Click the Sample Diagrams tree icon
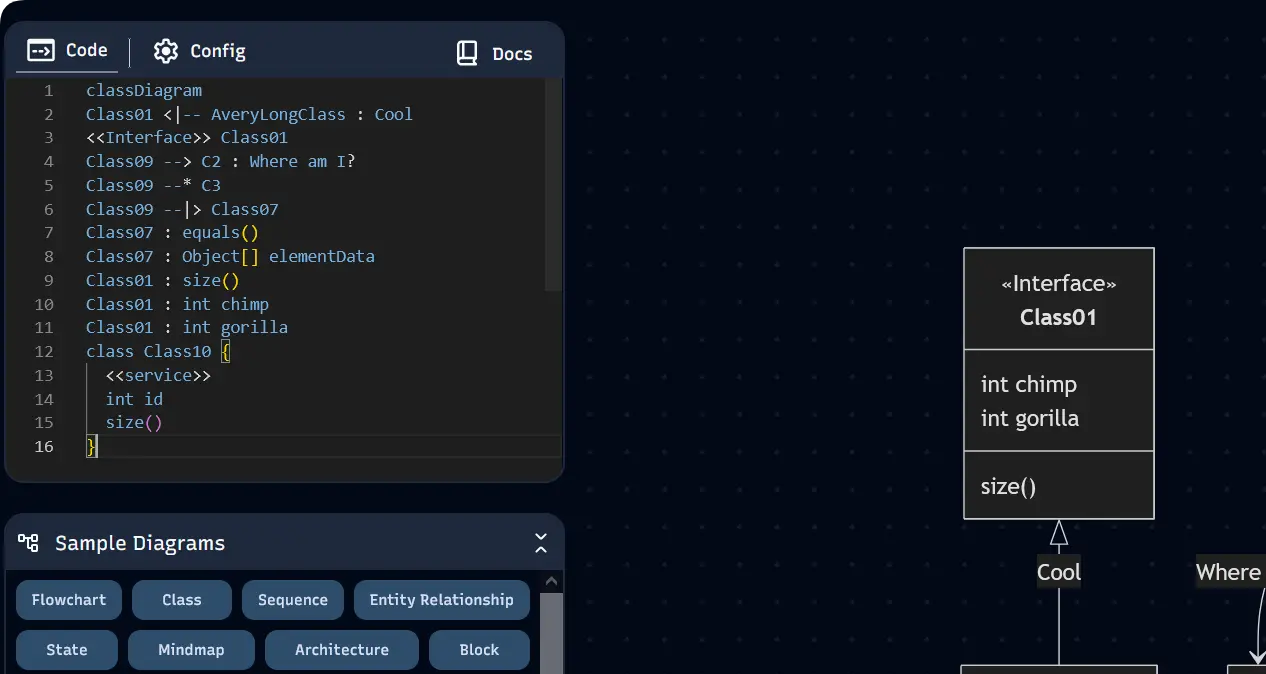The width and height of the screenshot is (1266, 674). [29, 543]
